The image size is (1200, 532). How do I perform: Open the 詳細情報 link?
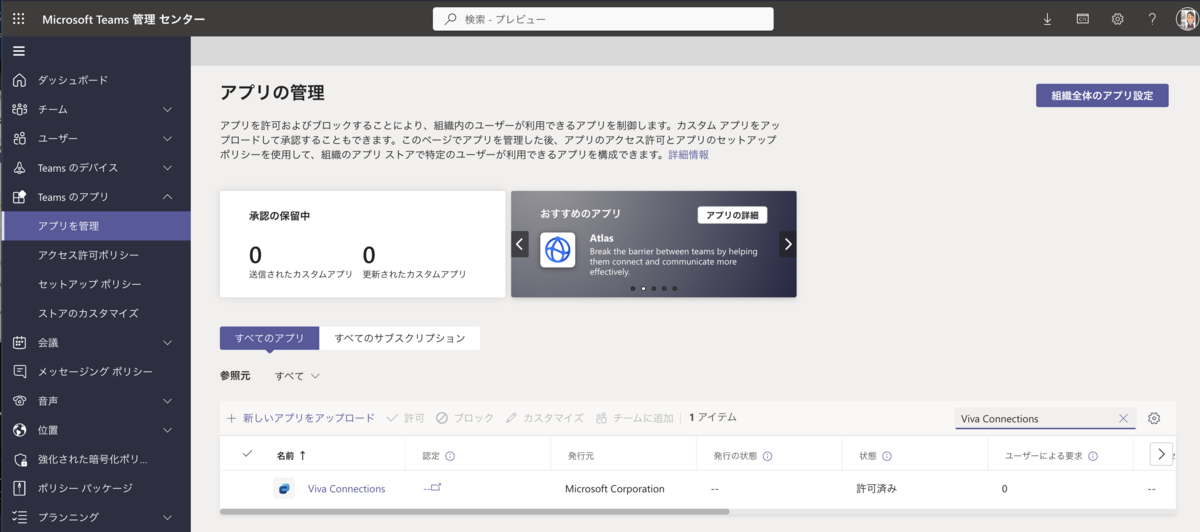click(x=689, y=155)
